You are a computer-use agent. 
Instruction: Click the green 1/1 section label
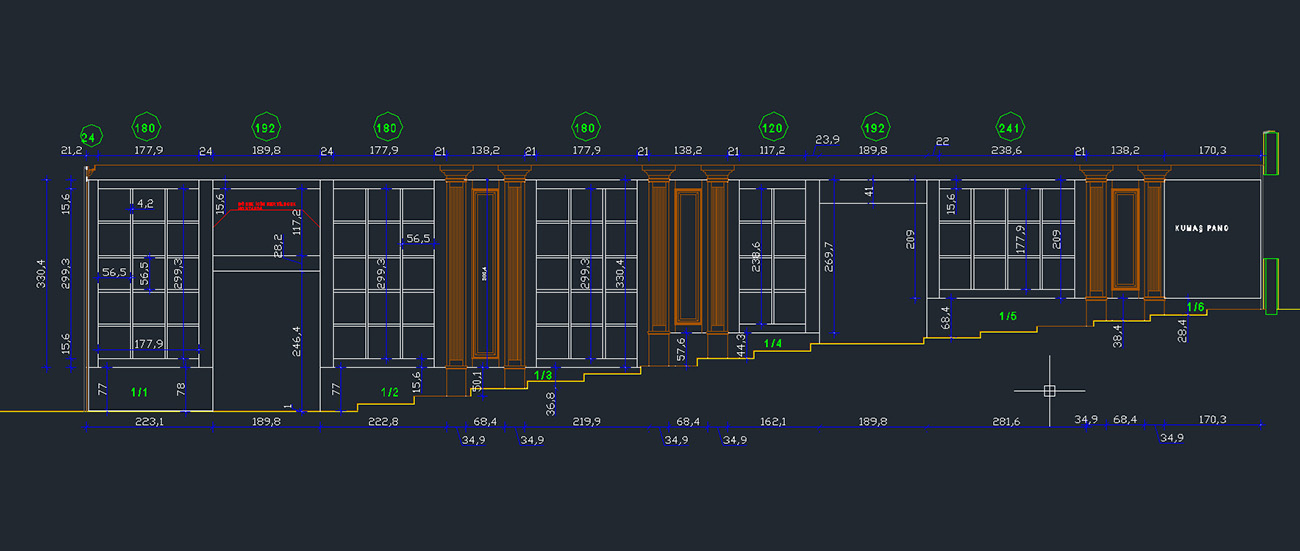(x=139, y=393)
